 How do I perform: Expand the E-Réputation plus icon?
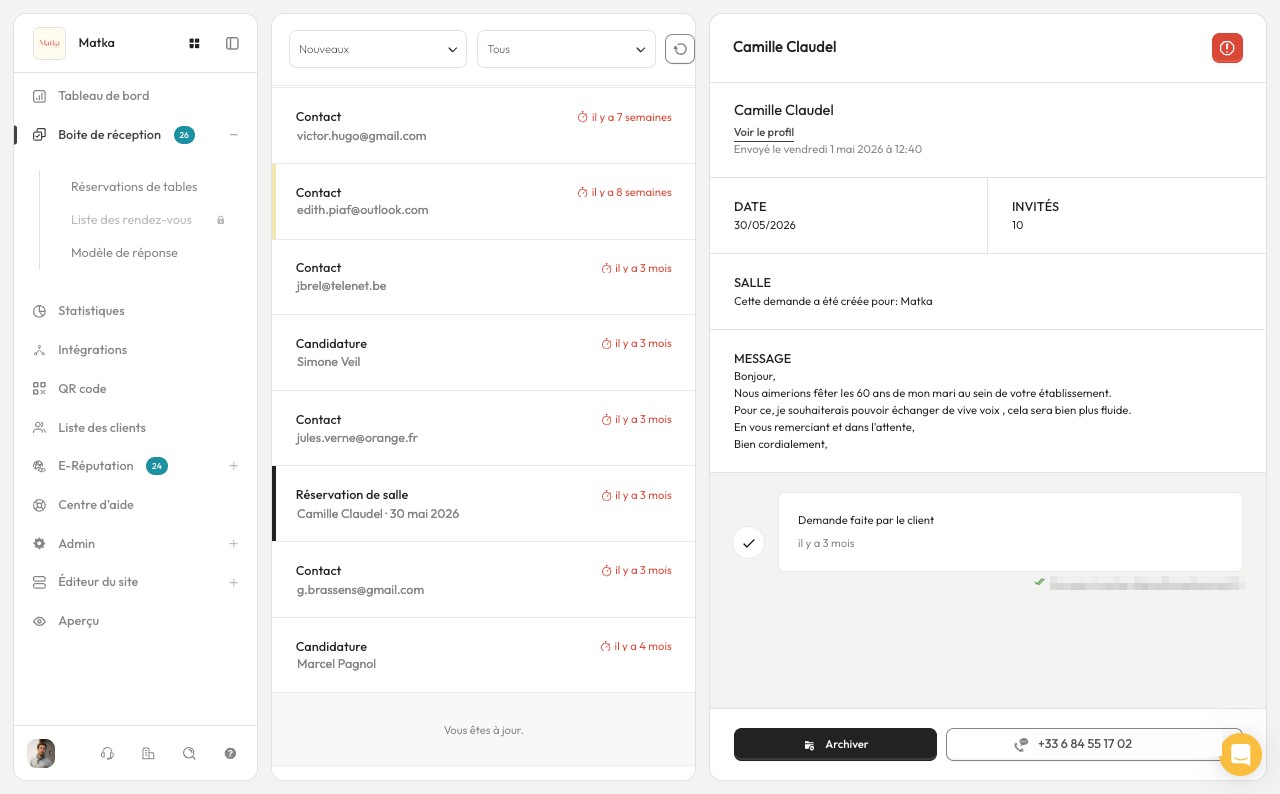234,466
